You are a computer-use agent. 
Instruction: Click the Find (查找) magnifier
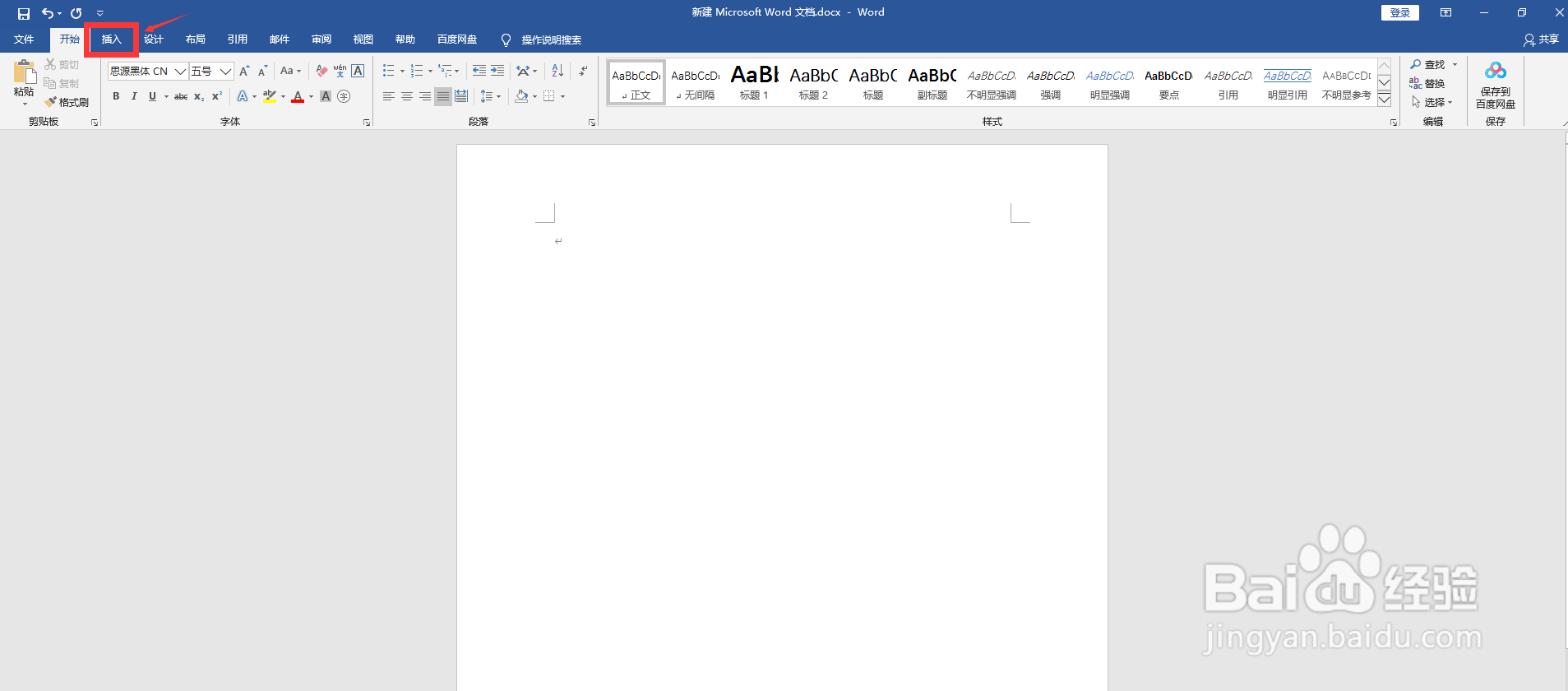[1427, 64]
